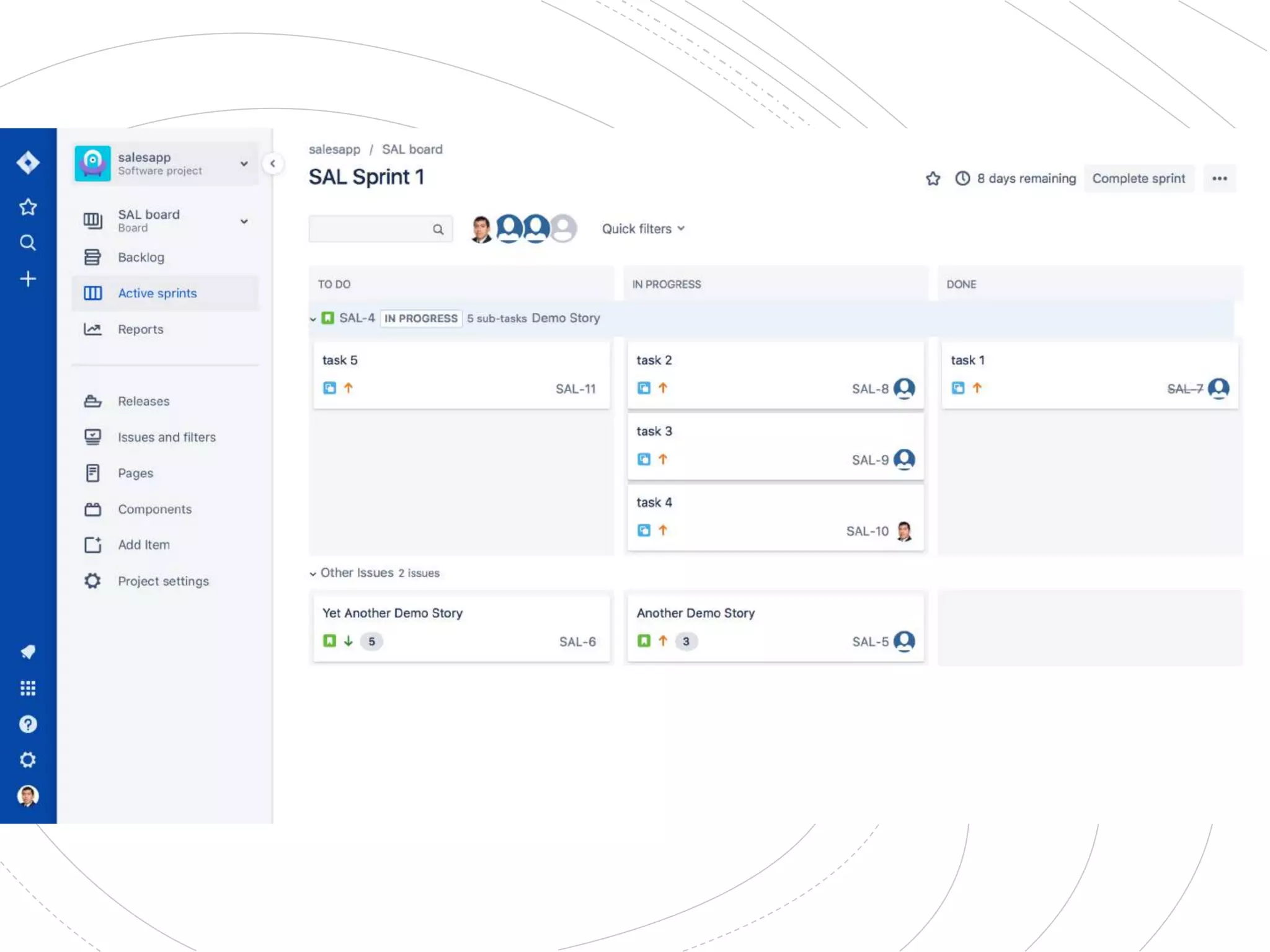
Task: Go to Reports in sidebar
Action: click(x=141, y=329)
